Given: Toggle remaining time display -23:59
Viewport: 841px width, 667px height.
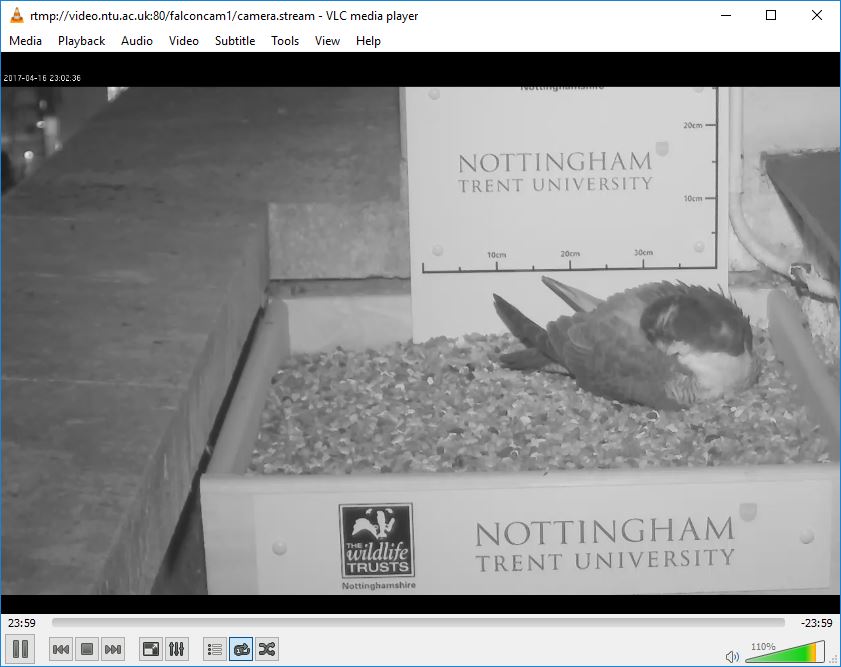Looking at the screenshot, I should click(x=816, y=623).
